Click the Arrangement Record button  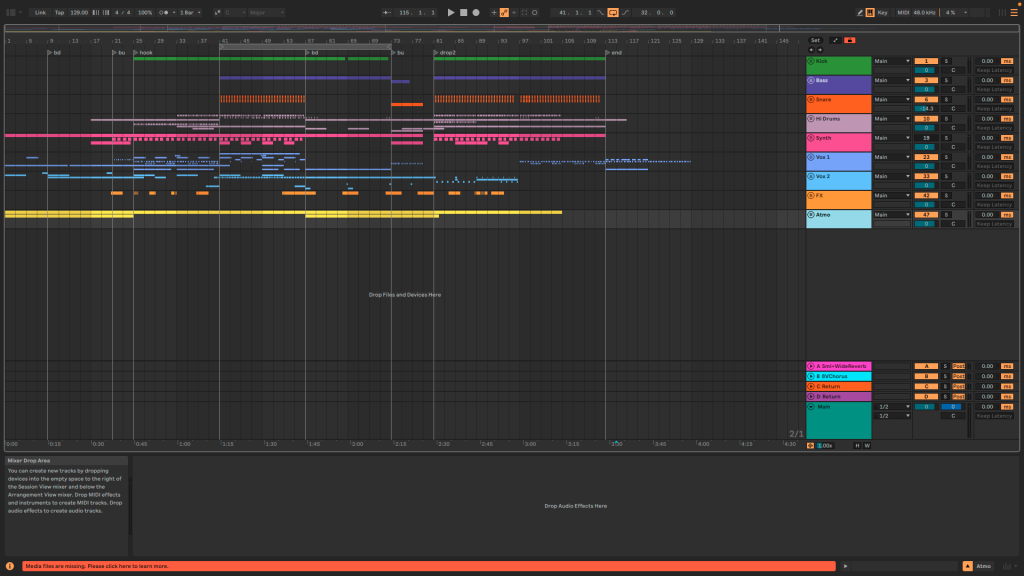click(x=475, y=12)
